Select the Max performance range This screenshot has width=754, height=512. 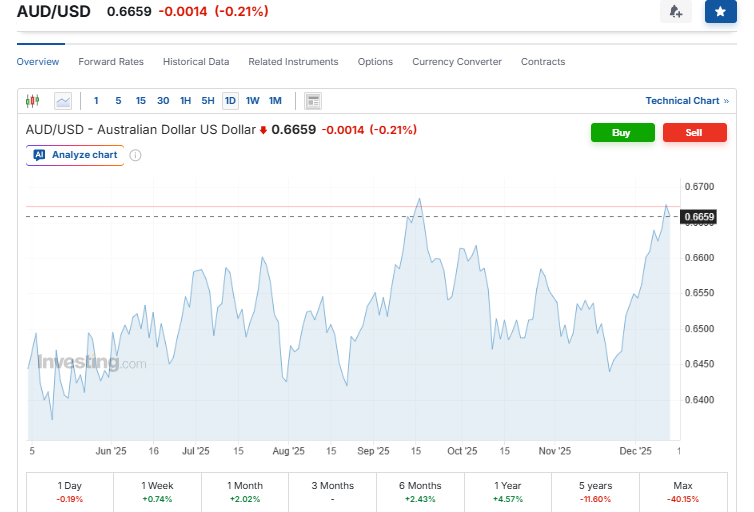click(x=683, y=492)
